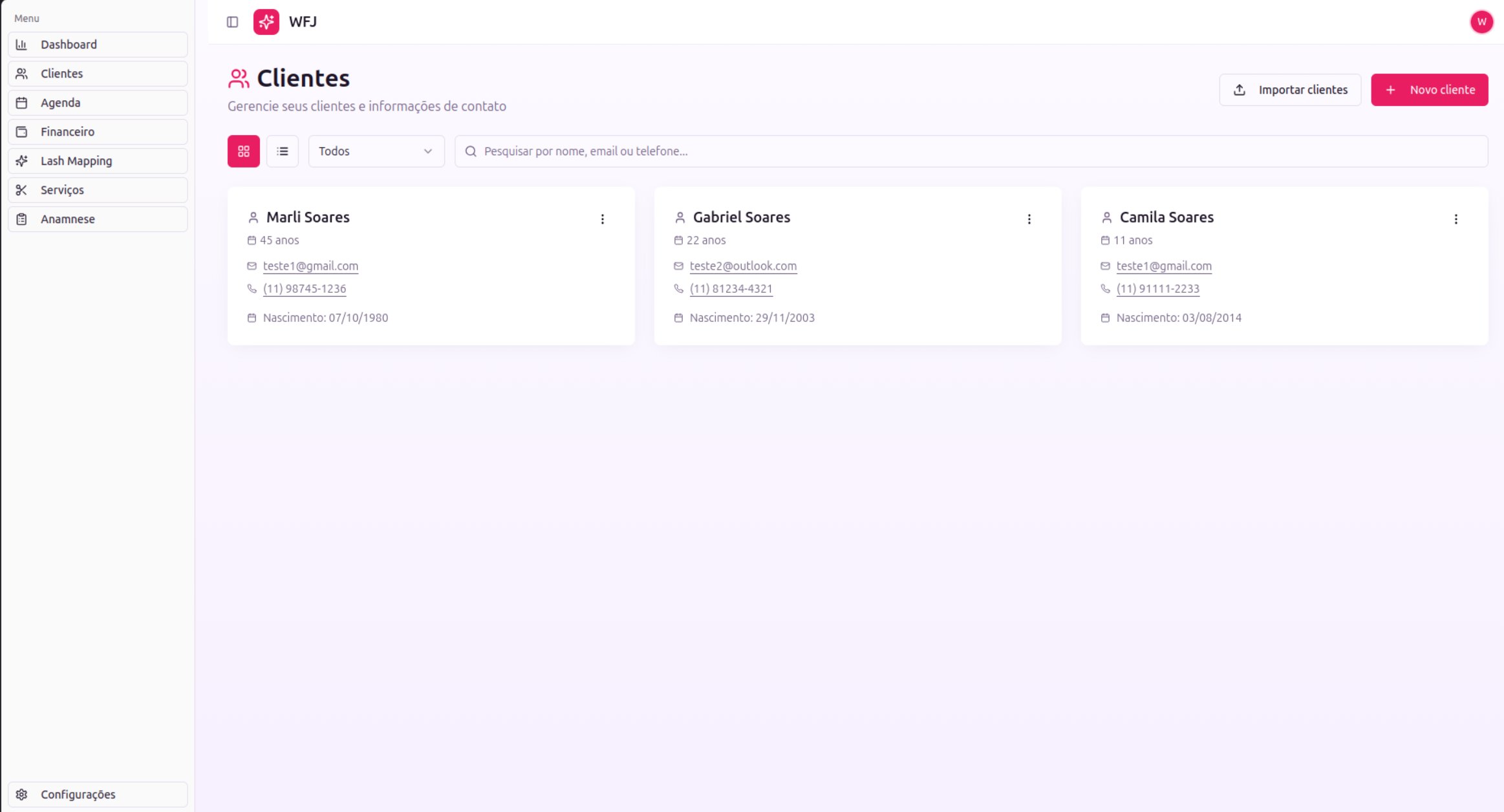Open the W user avatar menu
This screenshot has height=812, width=1504.
pos(1481,22)
